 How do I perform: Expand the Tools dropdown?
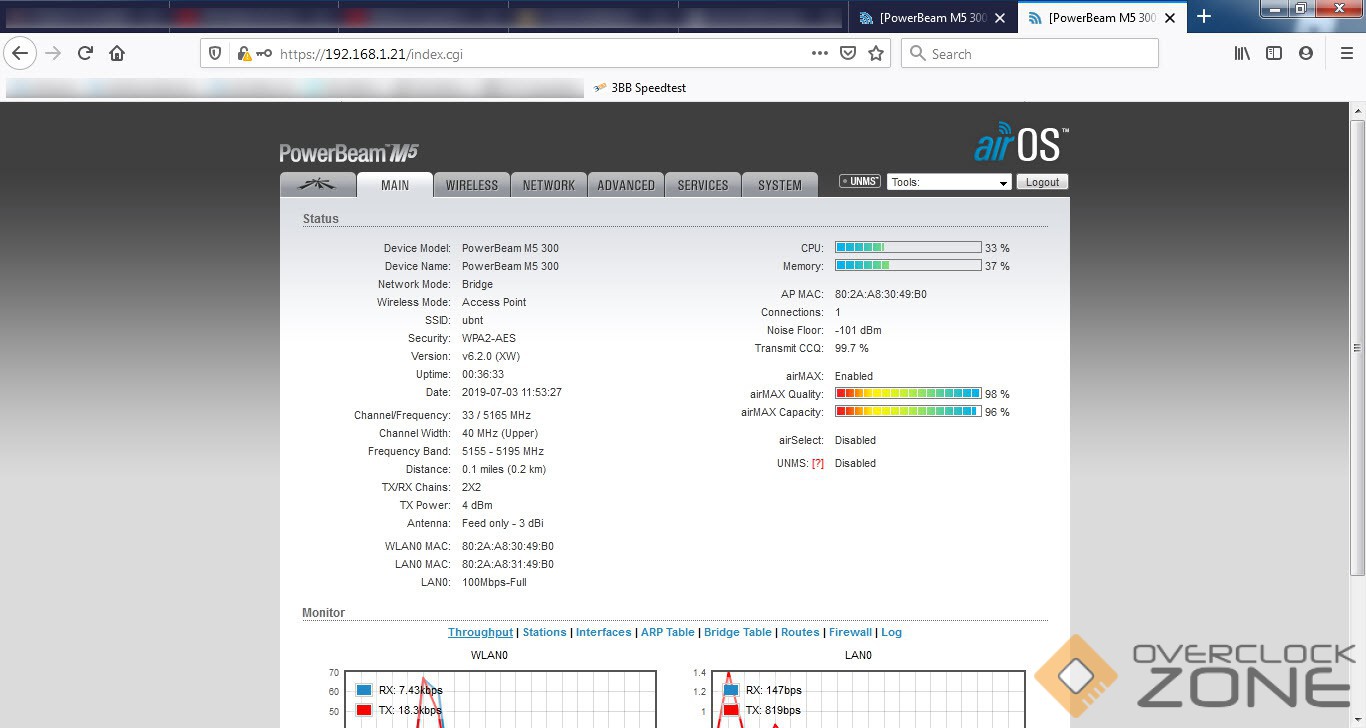click(949, 182)
